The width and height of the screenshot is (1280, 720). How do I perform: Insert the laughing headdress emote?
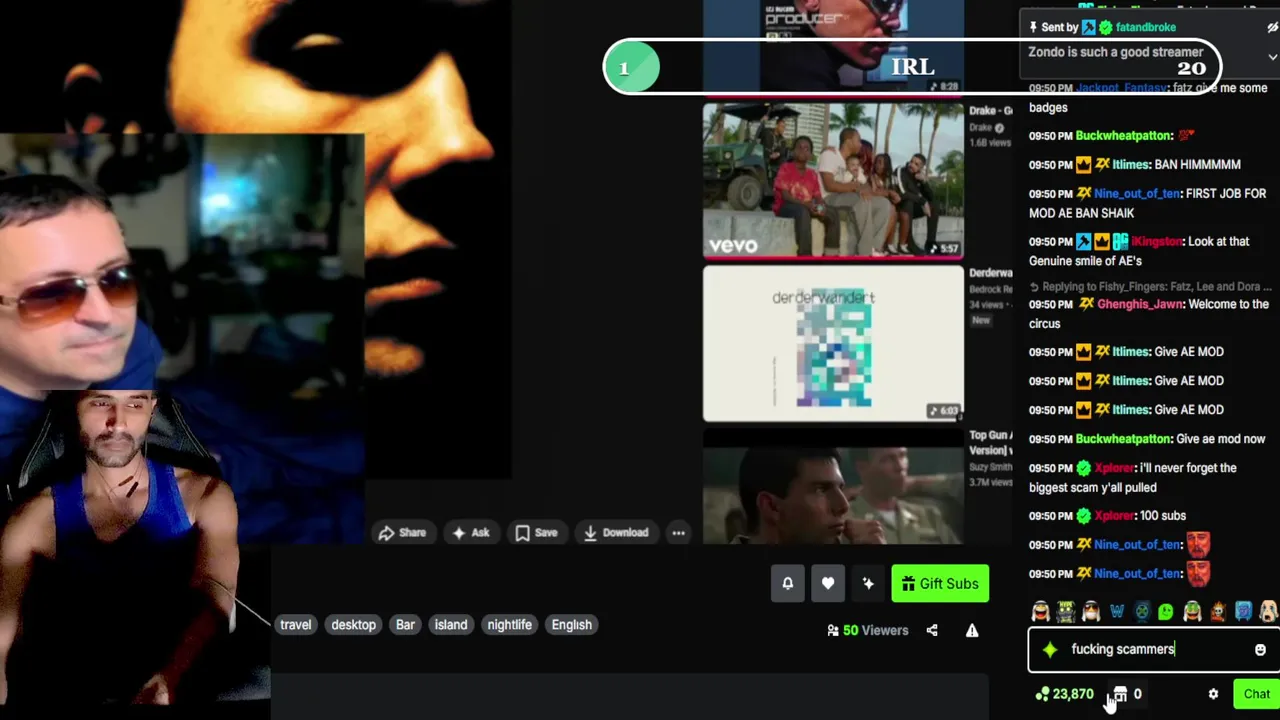click(x=1040, y=611)
